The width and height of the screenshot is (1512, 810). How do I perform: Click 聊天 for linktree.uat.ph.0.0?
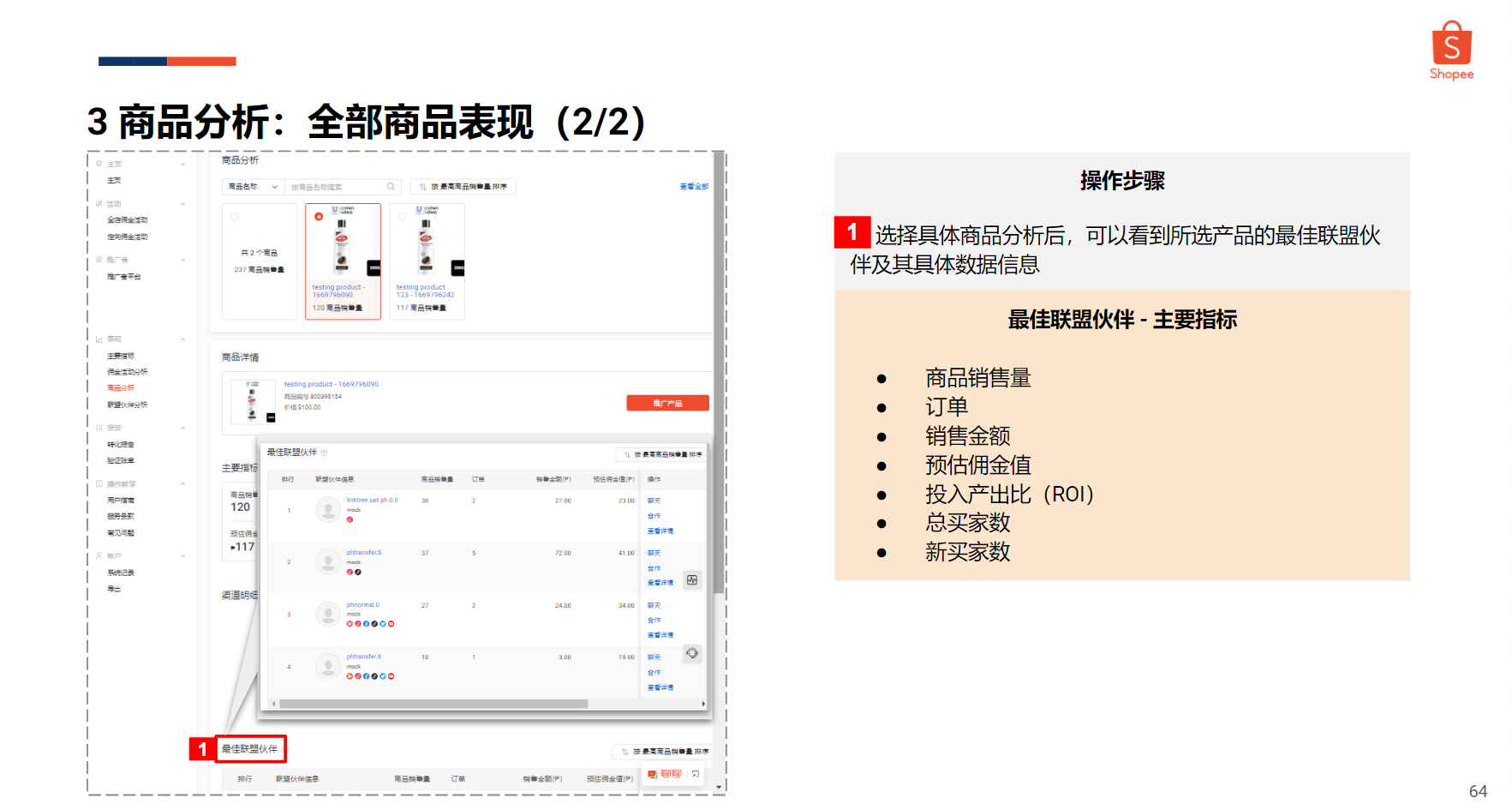(x=654, y=501)
